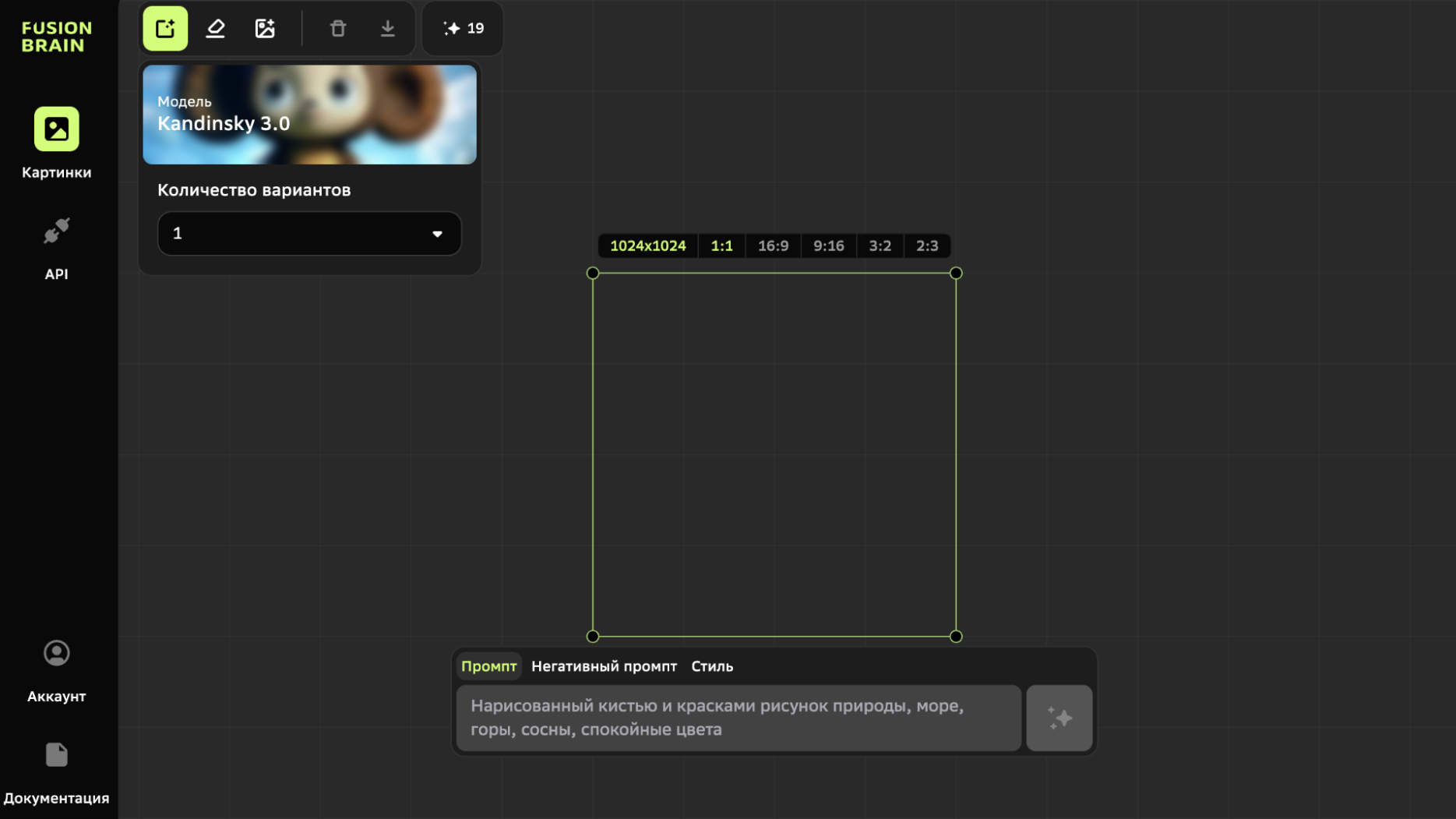This screenshot has width=1456, height=819.
Task: Expand the Количество вариантов dropdown
Action: pos(309,234)
